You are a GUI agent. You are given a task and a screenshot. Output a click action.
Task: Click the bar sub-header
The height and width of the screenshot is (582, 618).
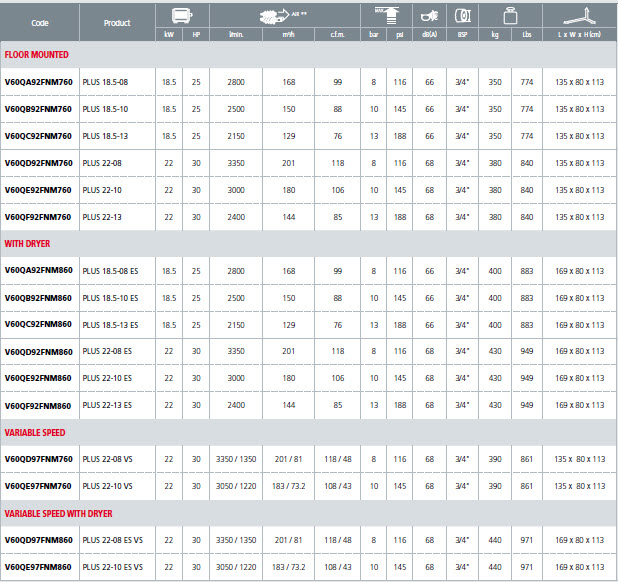(374, 35)
